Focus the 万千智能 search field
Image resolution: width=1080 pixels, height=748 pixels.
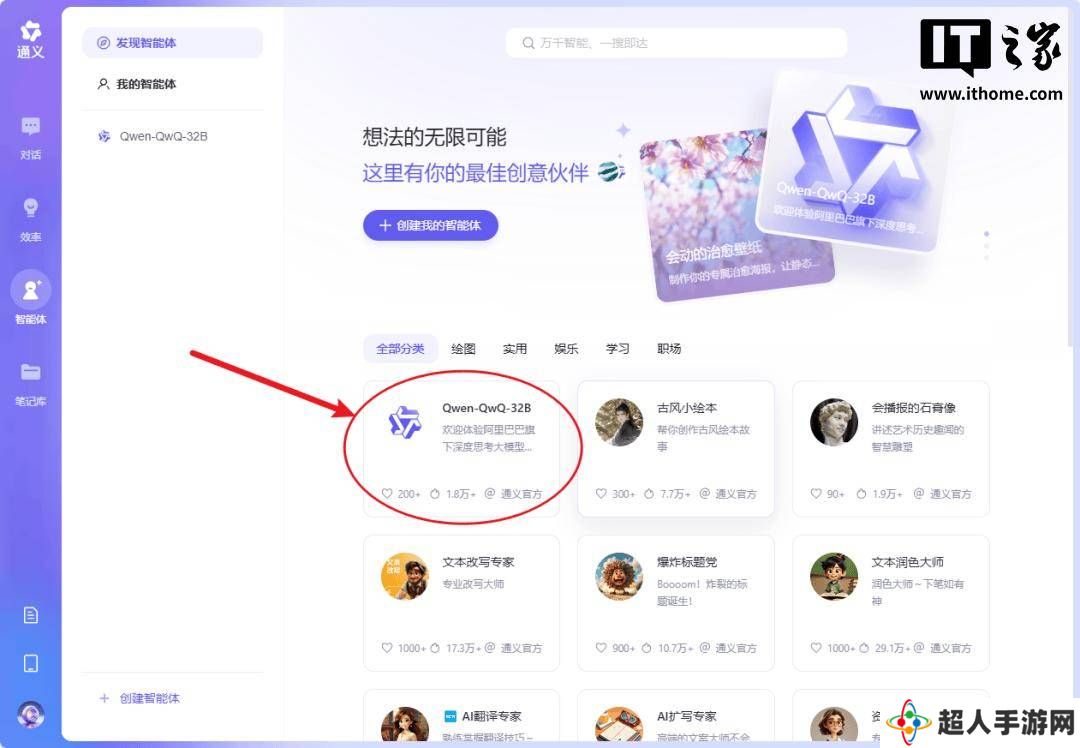point(676,43)
